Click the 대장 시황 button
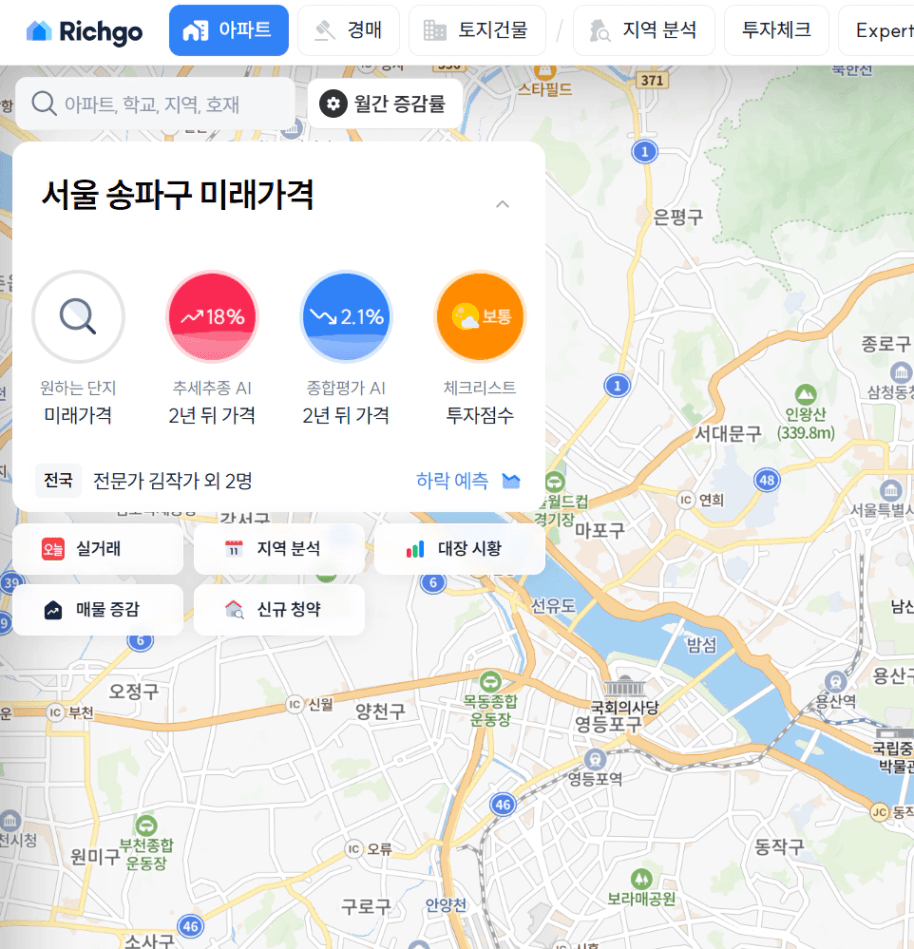 [459, 549]
